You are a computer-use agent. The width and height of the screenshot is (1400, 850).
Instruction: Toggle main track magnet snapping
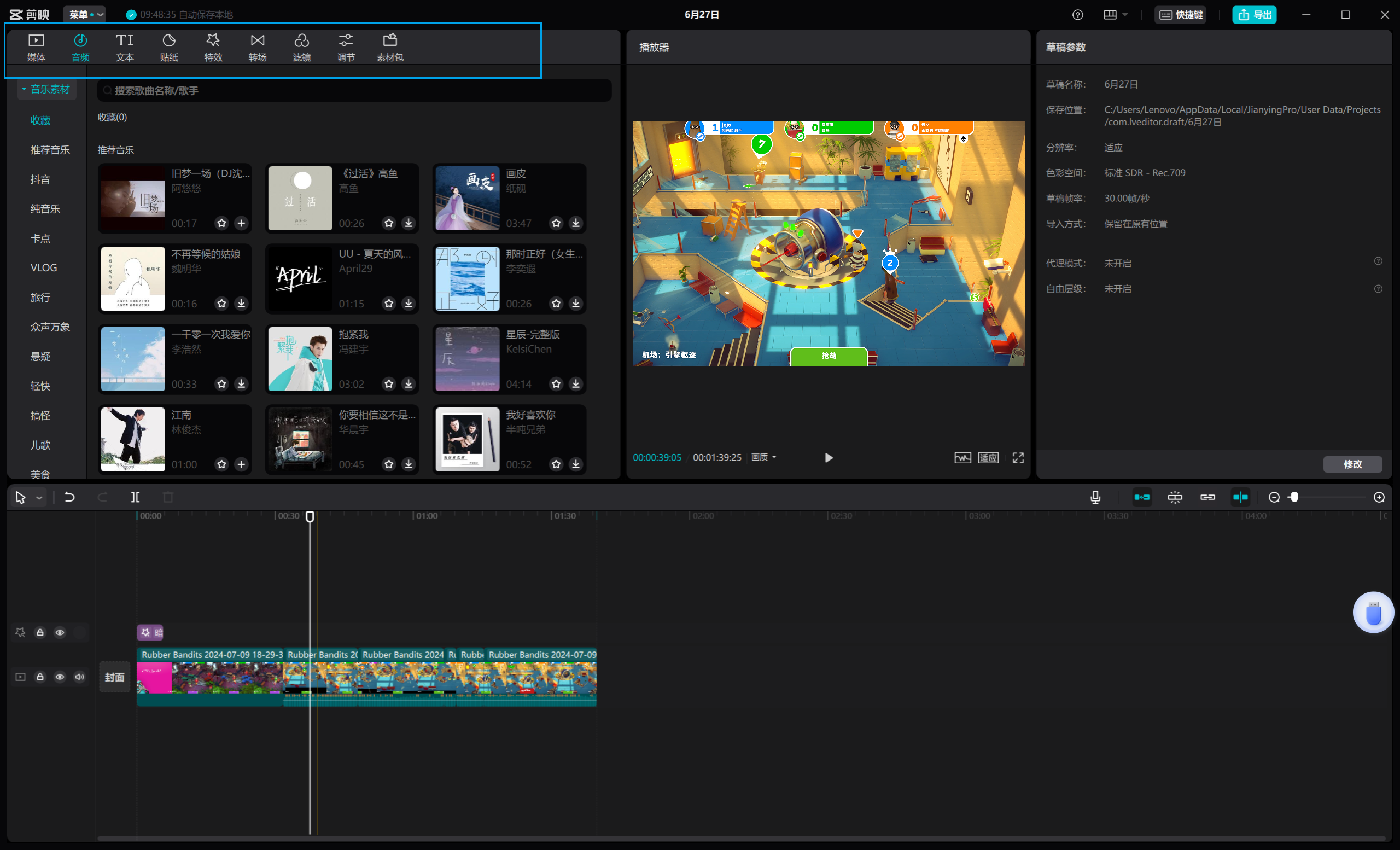point(1142,497)
